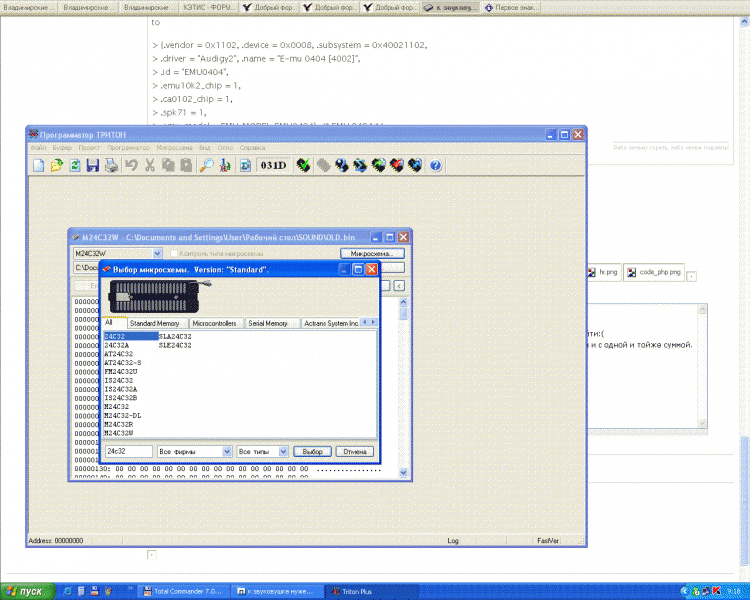Screen dimensions: 750x600
Task: Click the пуск Start button
Action: point(27,591)
